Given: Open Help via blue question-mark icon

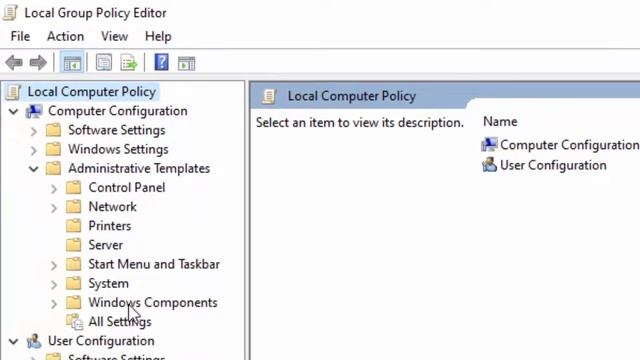Looking at the screenshot, I should point(162,62).
